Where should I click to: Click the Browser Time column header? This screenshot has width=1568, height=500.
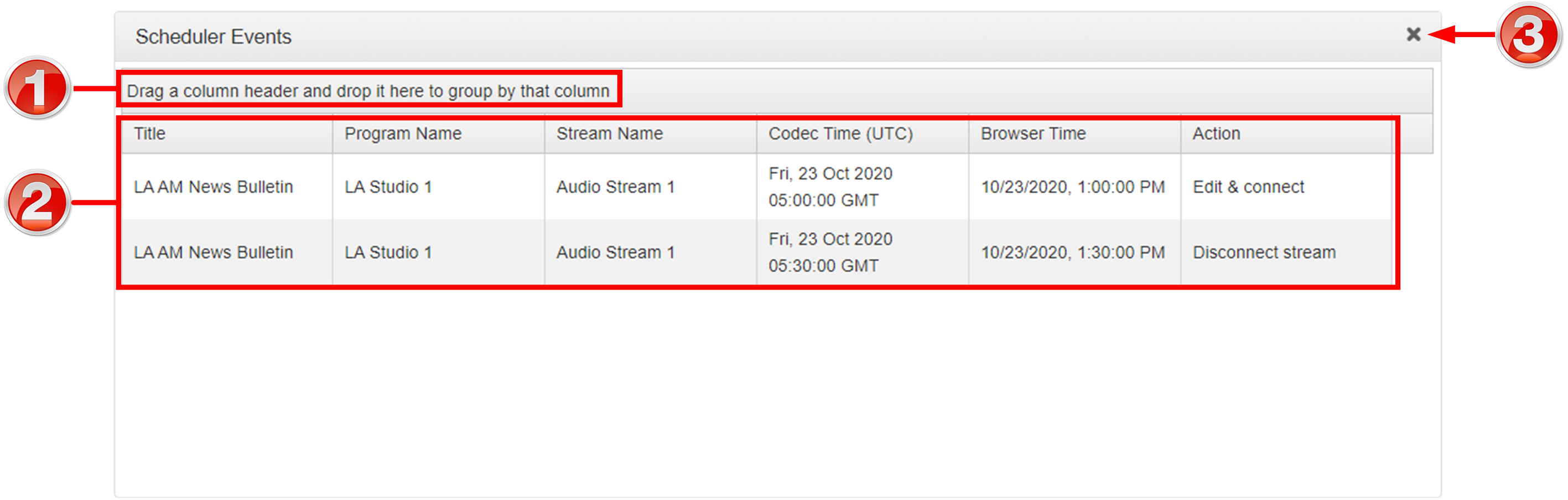(x=1033, y=133)
